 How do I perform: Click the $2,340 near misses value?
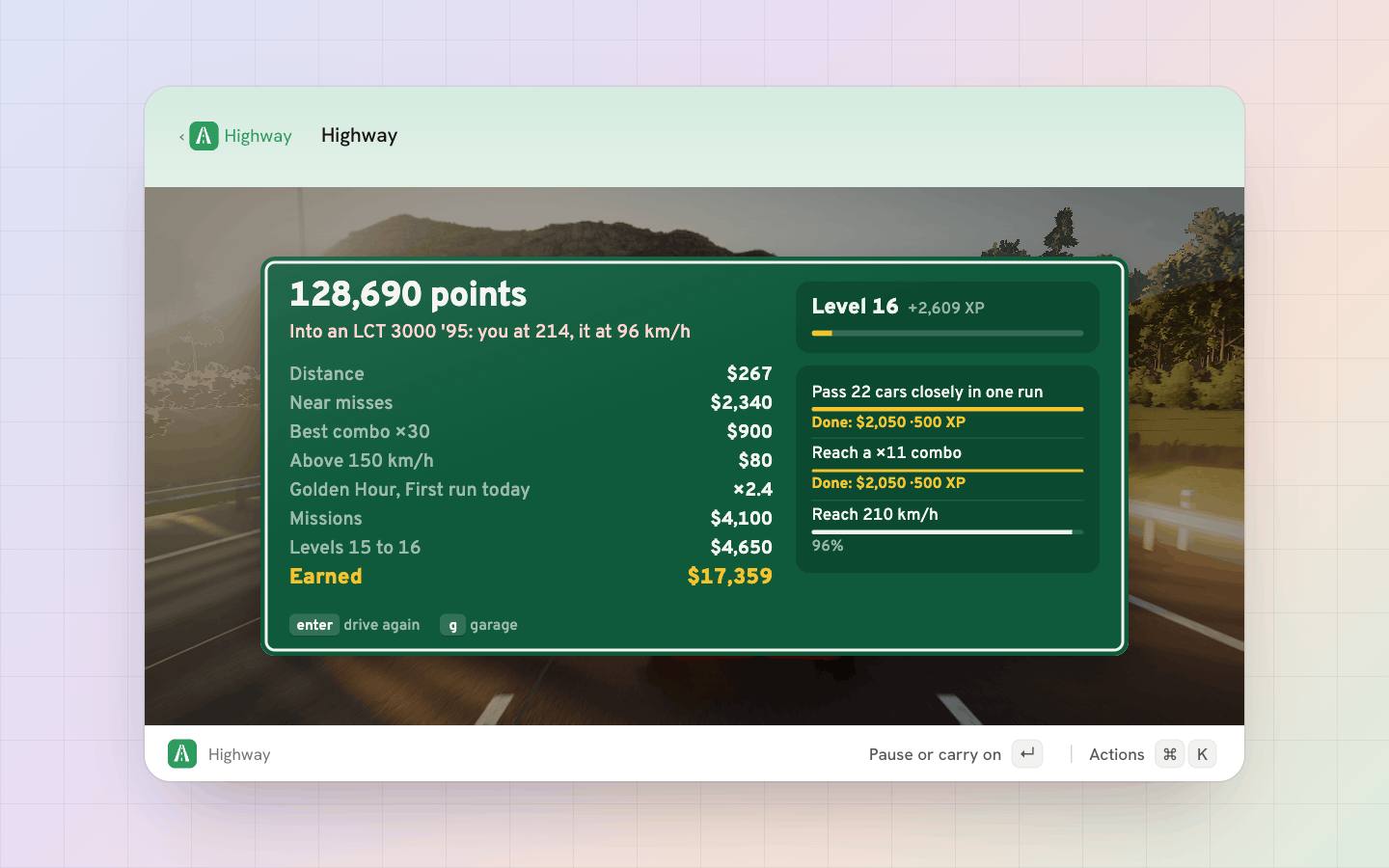[741, 403]
